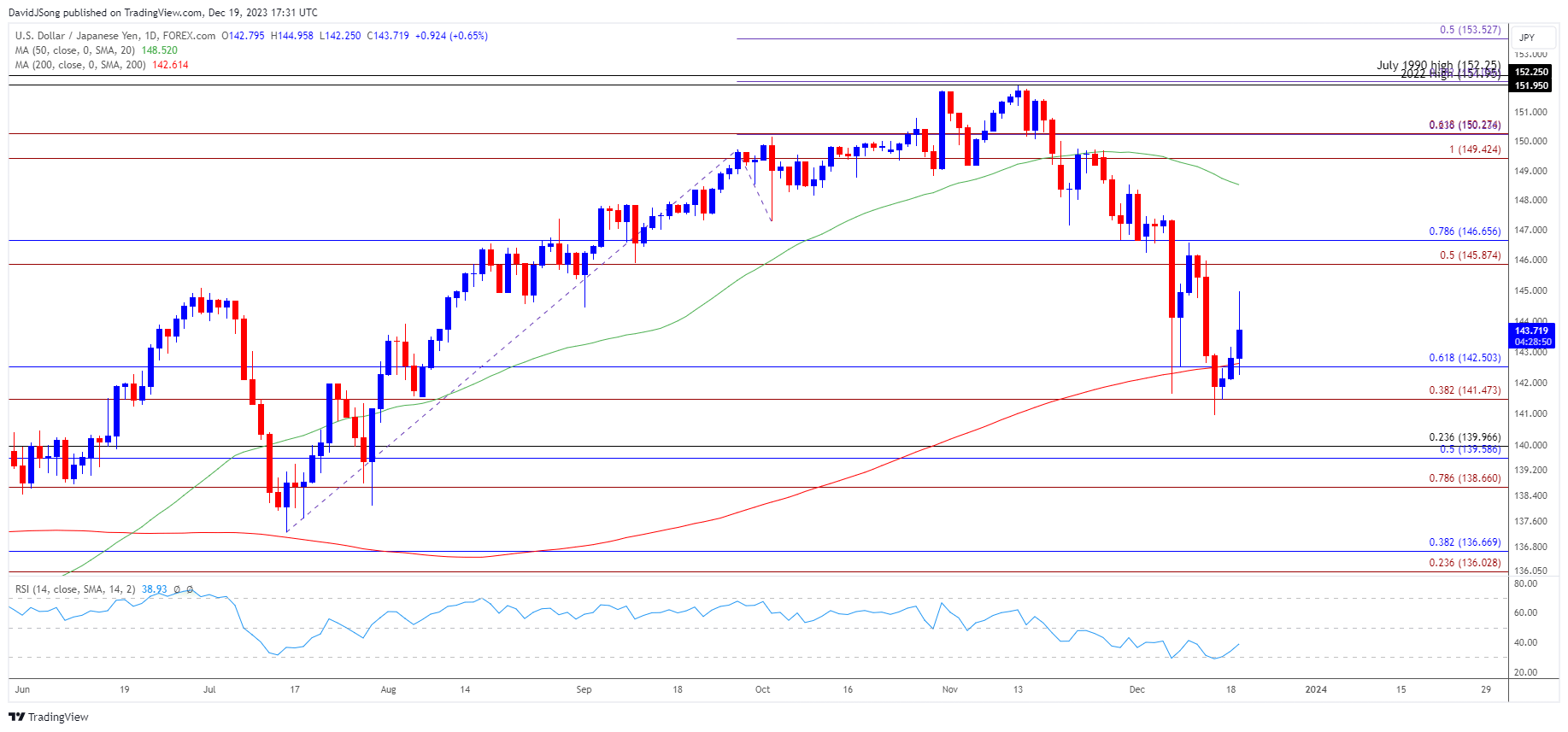Click the change value +0.924 (+0.65%)
1568x732 pixels.
(451, 36)
